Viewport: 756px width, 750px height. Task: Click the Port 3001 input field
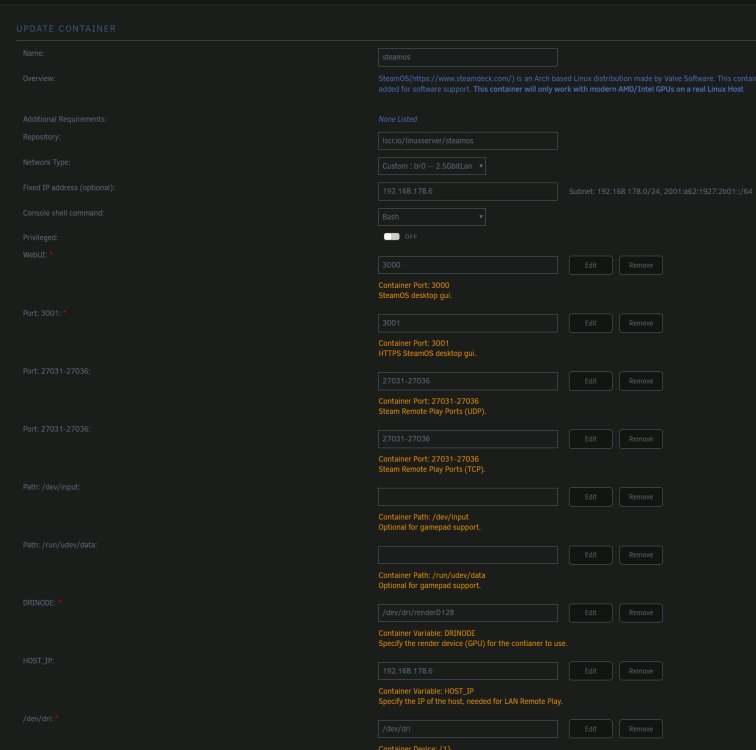click(x=468, y=323)
